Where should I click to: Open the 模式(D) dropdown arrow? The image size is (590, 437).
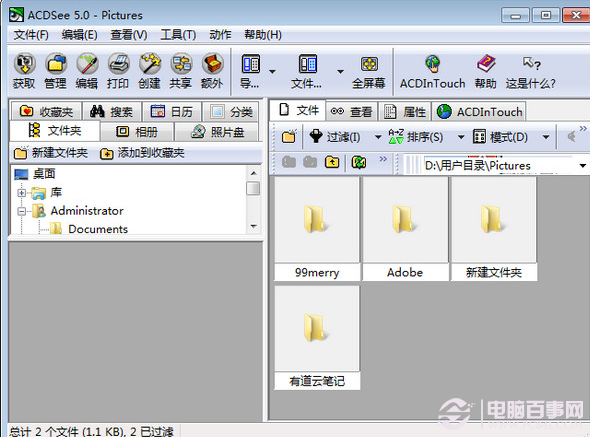(x=546, y=137)
